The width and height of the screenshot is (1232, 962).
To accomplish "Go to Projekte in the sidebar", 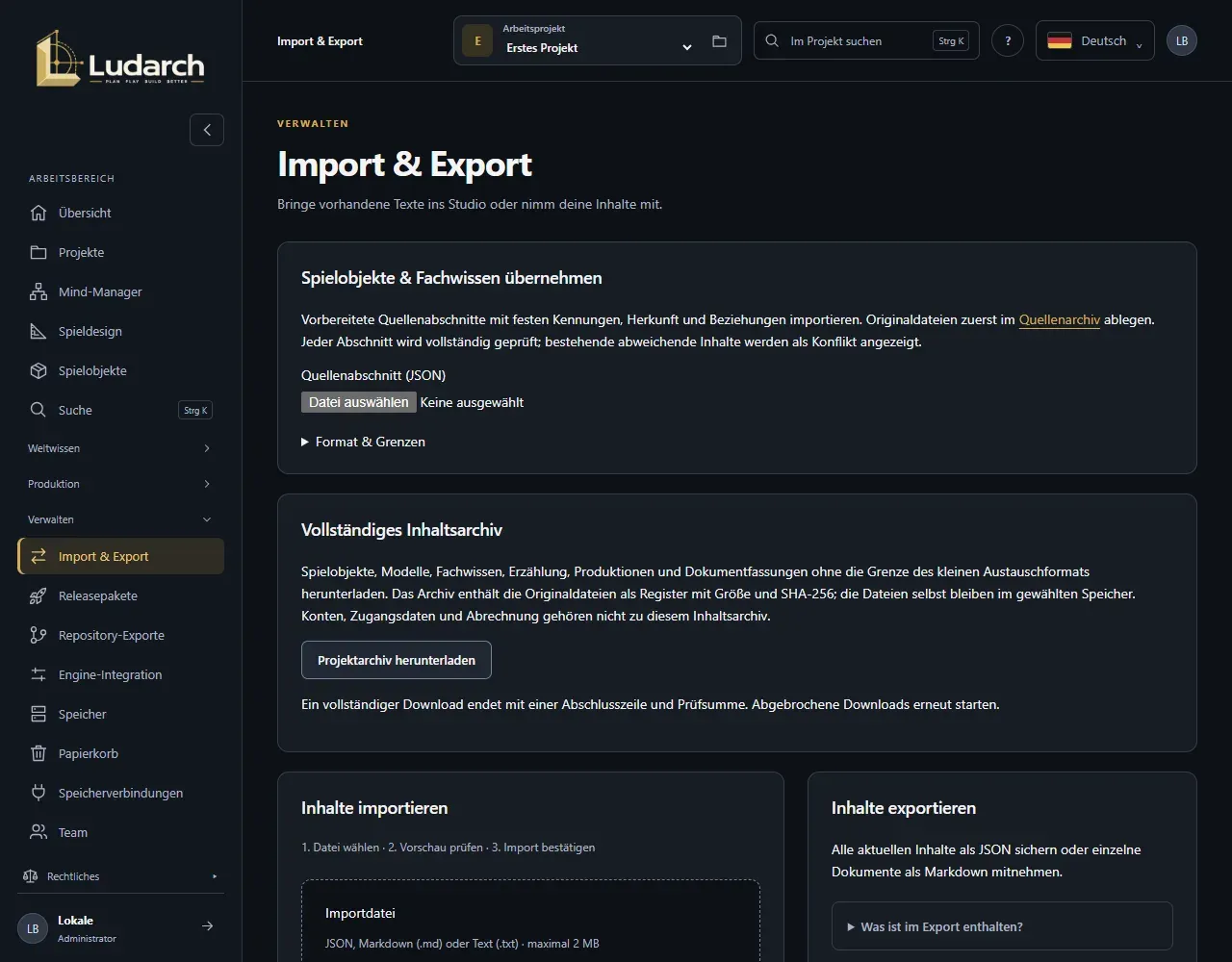I will tap(121, 252).
